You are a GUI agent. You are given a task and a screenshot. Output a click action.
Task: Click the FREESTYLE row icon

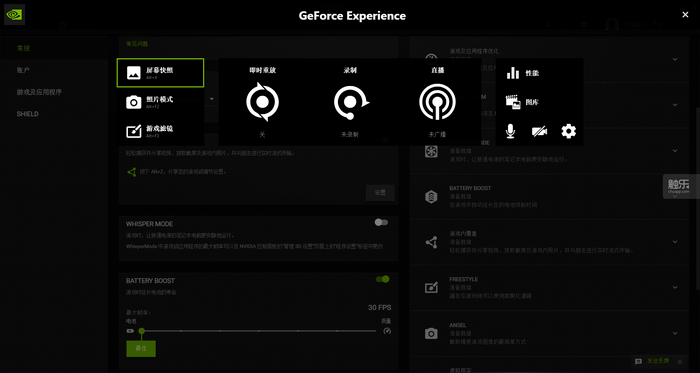coord(431,288)
